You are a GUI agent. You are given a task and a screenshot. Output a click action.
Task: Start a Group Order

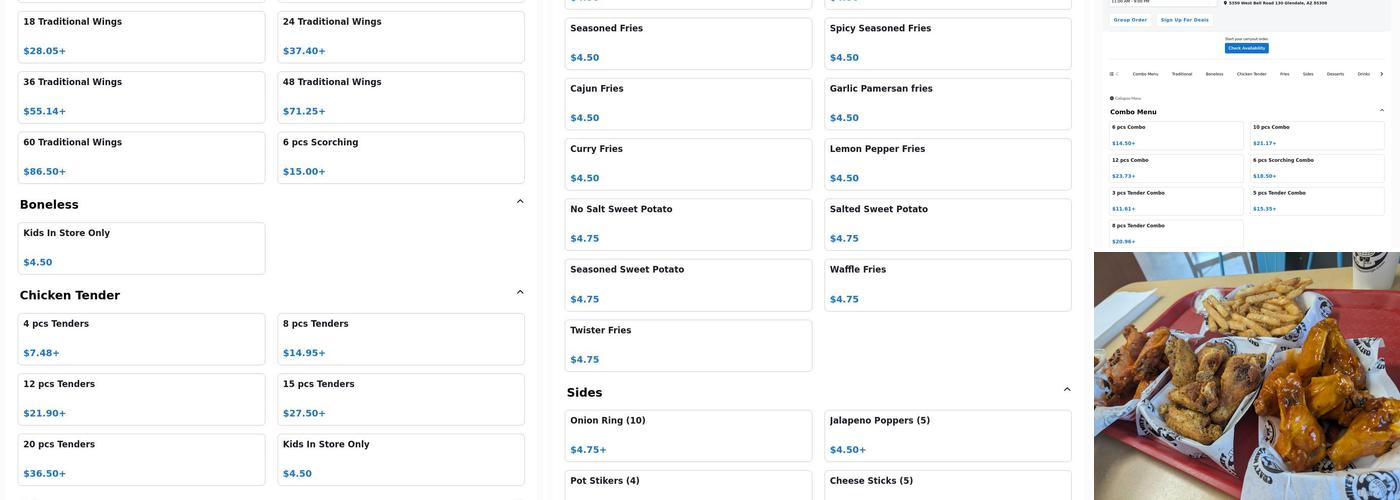click(x=1130, y=20)
